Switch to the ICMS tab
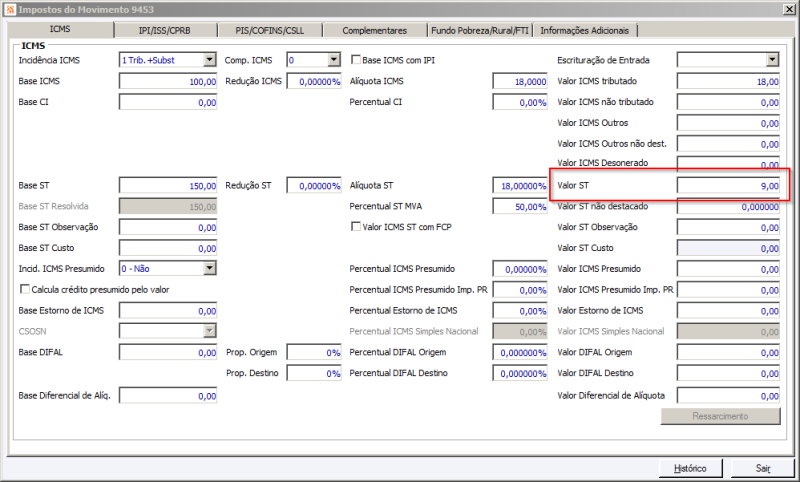This screenshot has height=482, width=800. 60,30
